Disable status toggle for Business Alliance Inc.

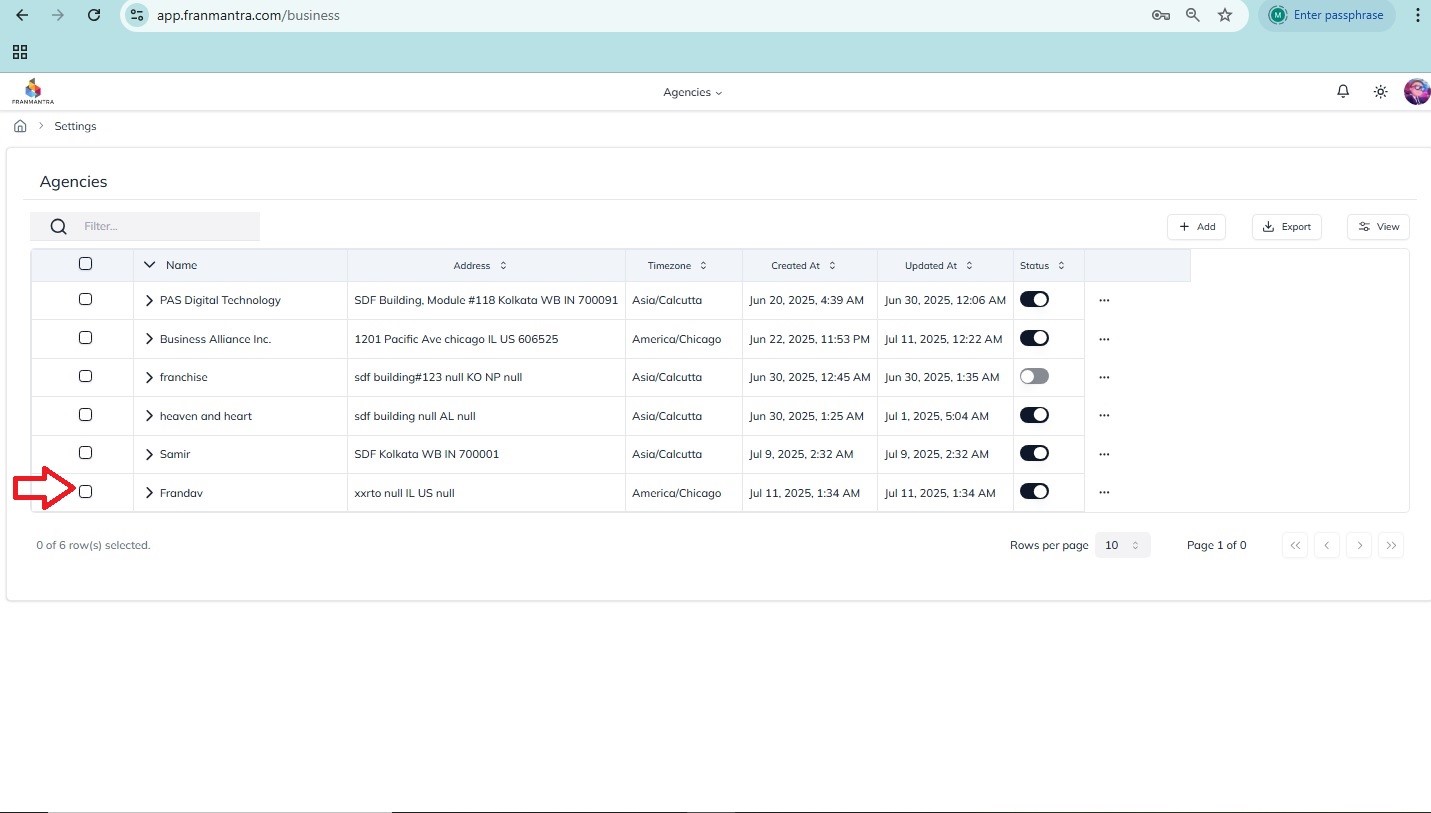click(1034, 338)
